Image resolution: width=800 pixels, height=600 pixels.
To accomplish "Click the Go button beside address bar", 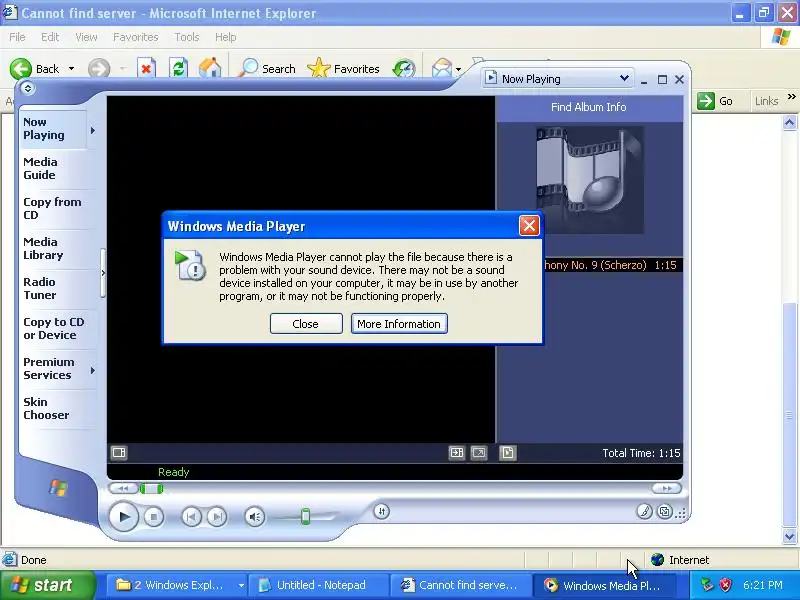I will click(715, 101).
